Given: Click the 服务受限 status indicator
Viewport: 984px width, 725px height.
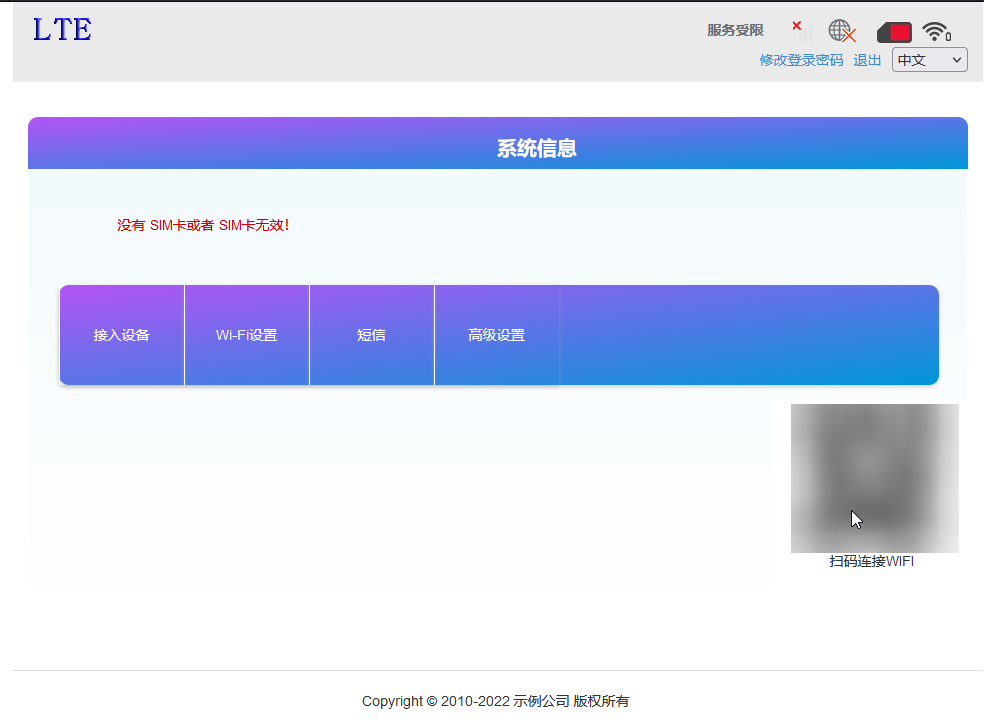Looking at the screenshot, I should (734, 30).
